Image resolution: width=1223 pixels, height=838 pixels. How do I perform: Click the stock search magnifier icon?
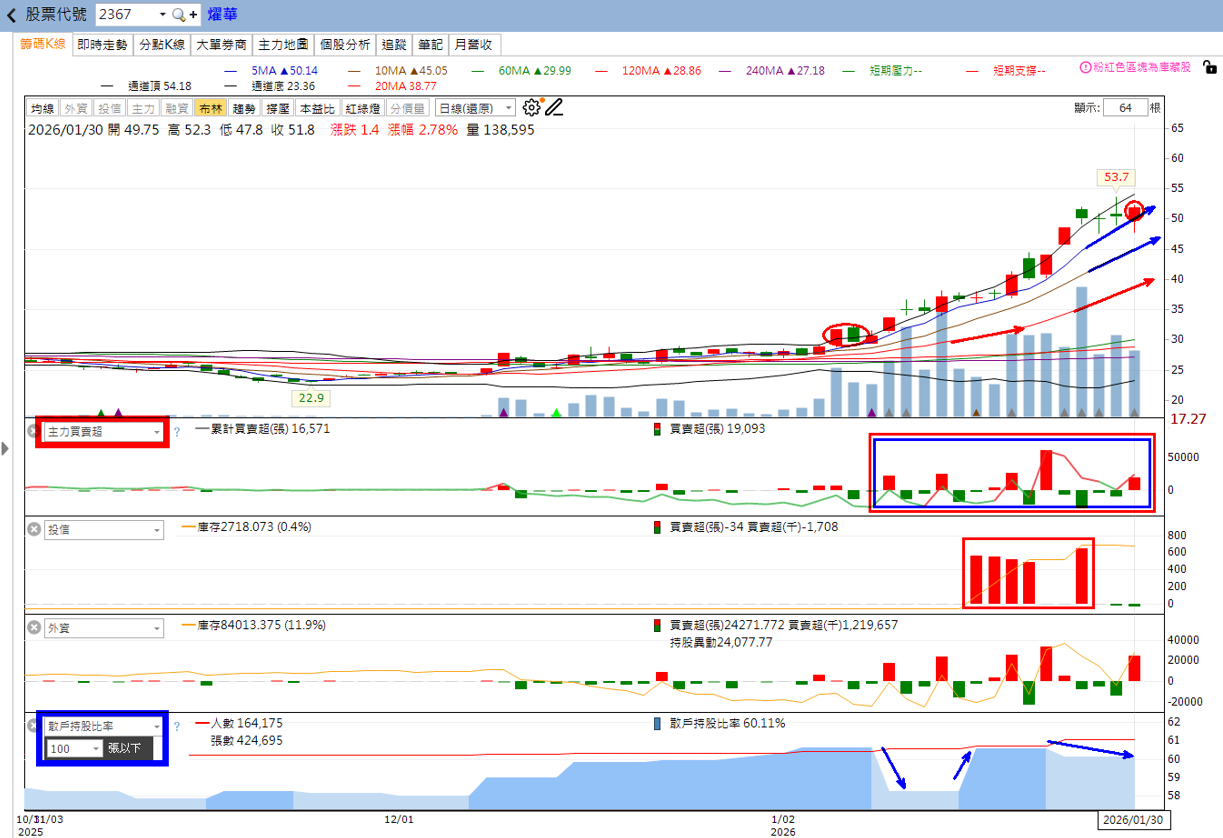click(x=179, y=15)
